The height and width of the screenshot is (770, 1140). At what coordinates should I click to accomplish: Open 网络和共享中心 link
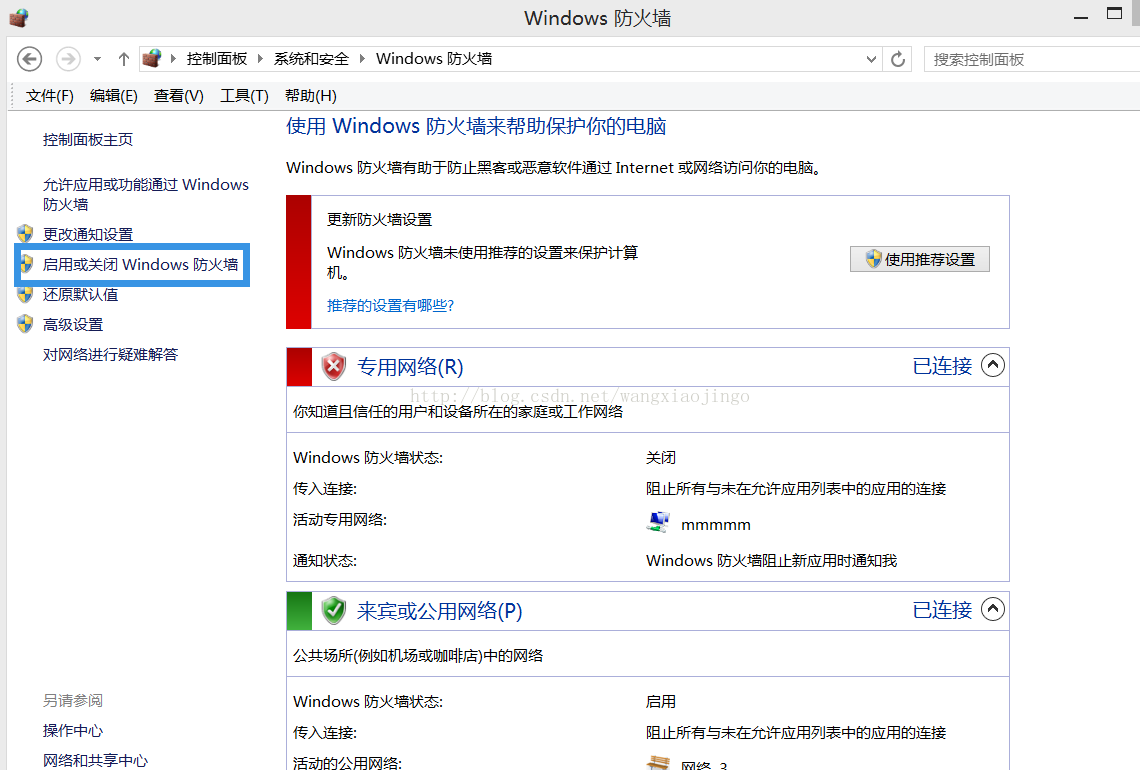tap(95, 761)
